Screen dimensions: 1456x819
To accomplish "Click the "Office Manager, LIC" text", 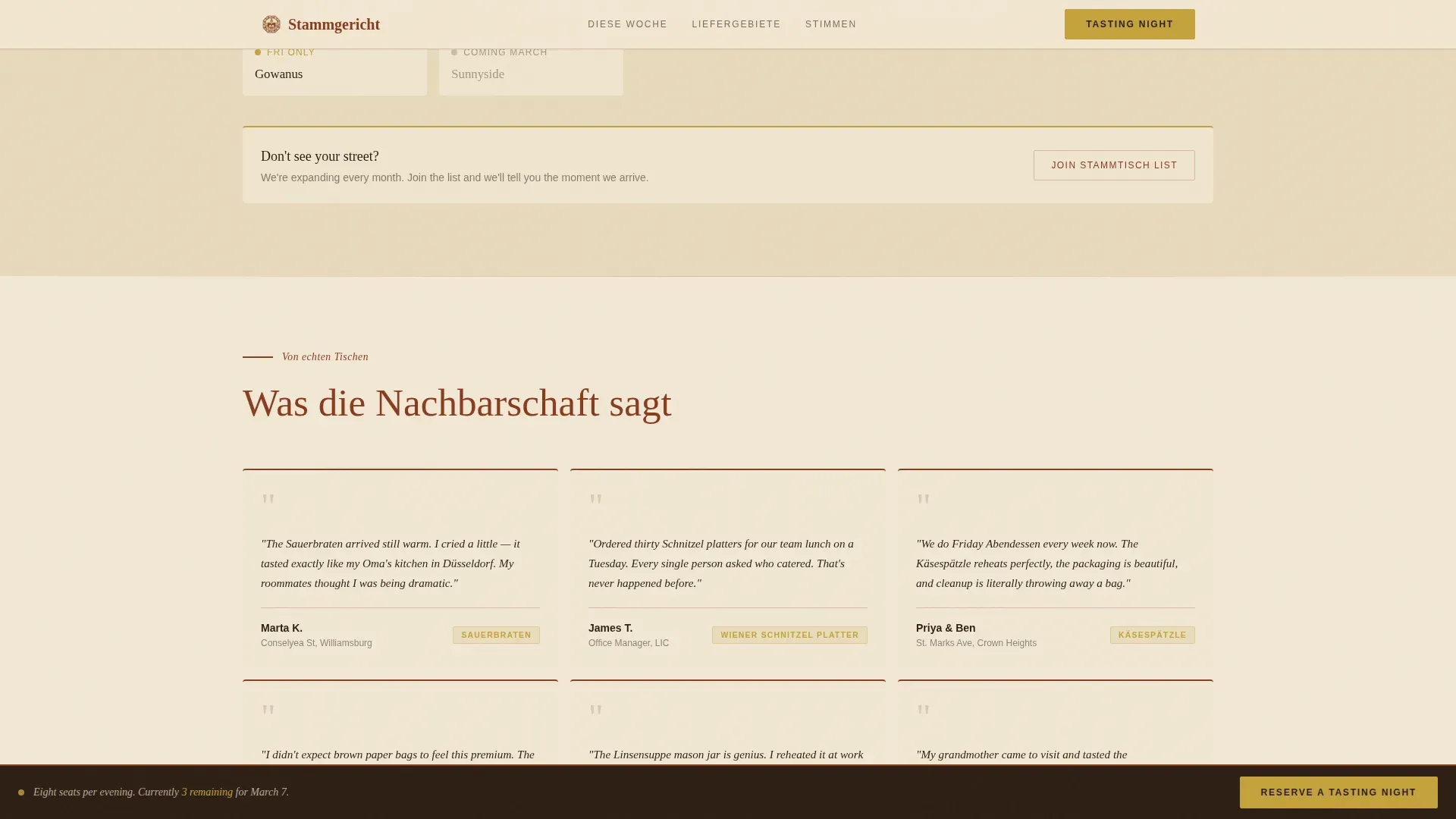I will (x=629, y=643).
